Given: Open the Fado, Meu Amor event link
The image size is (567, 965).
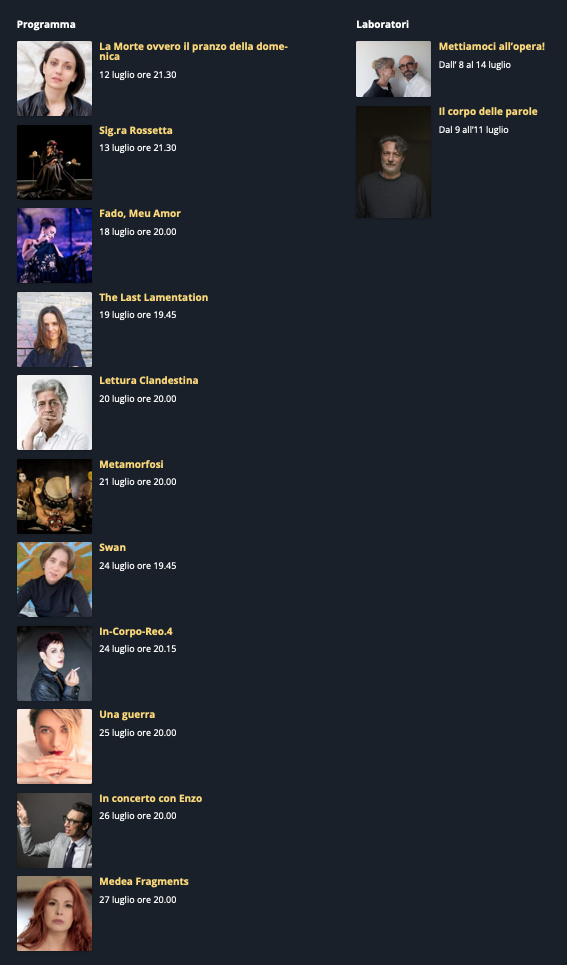Looking at the screenshot, I should (140, 214).
